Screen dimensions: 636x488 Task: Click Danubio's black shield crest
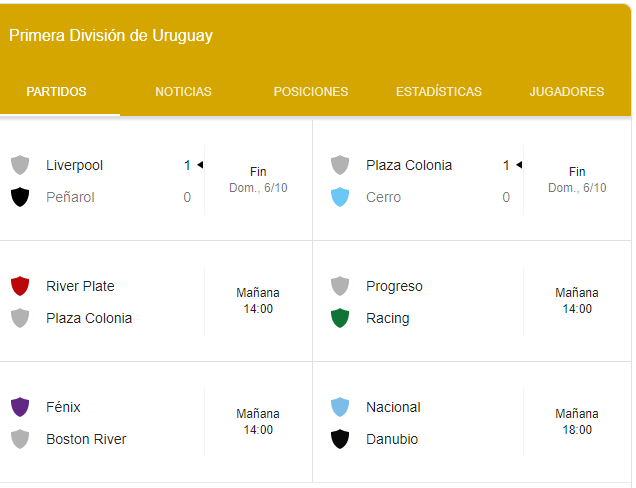[x=340, y=439]
